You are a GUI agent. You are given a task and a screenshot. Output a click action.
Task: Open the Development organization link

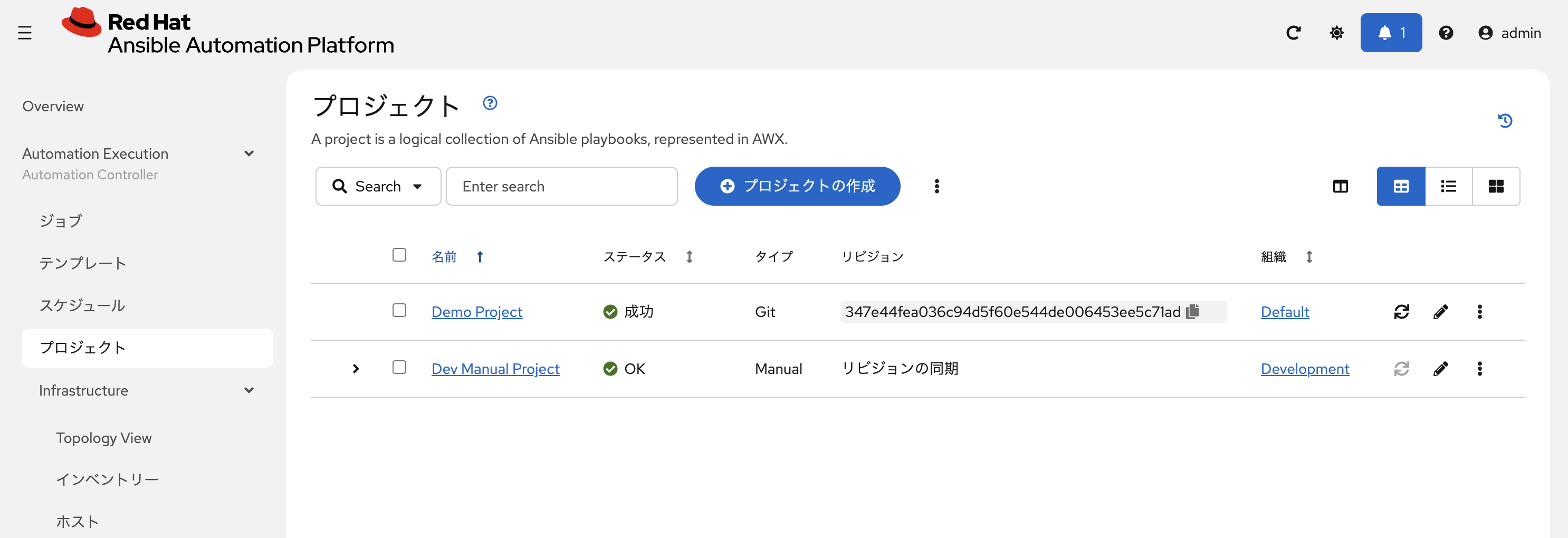pyautogui.click(x=1304, y=369)
